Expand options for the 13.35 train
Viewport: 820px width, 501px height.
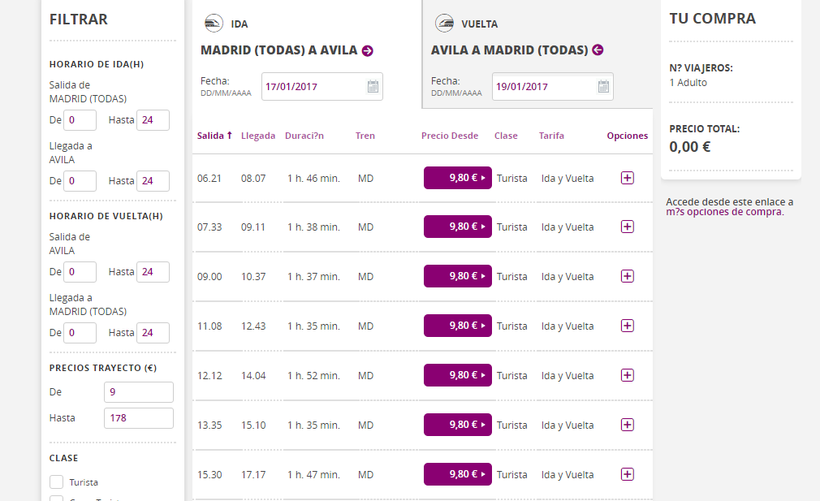pyautogui.click(x=627, y=425)
